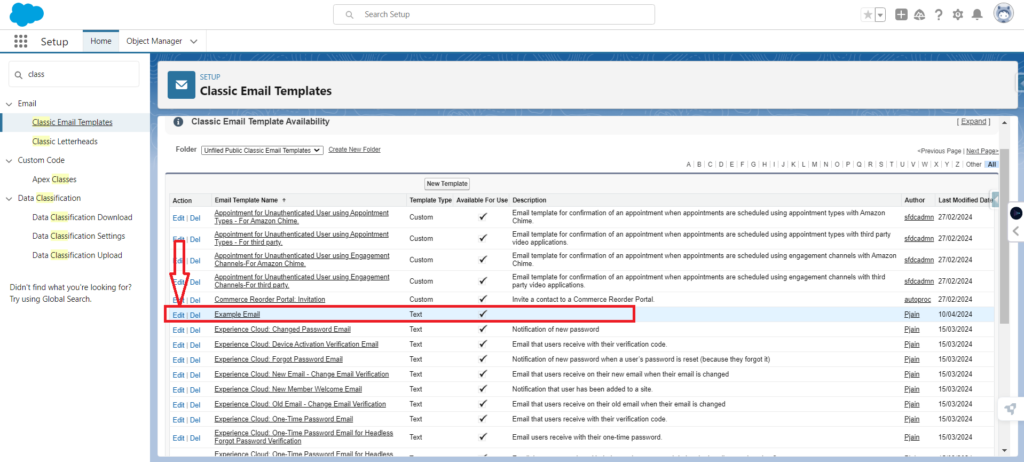The height and width of the screenshot is (462, 1024).
Task: Click the Create New Folder link
Action: click(x=354, y=150)
